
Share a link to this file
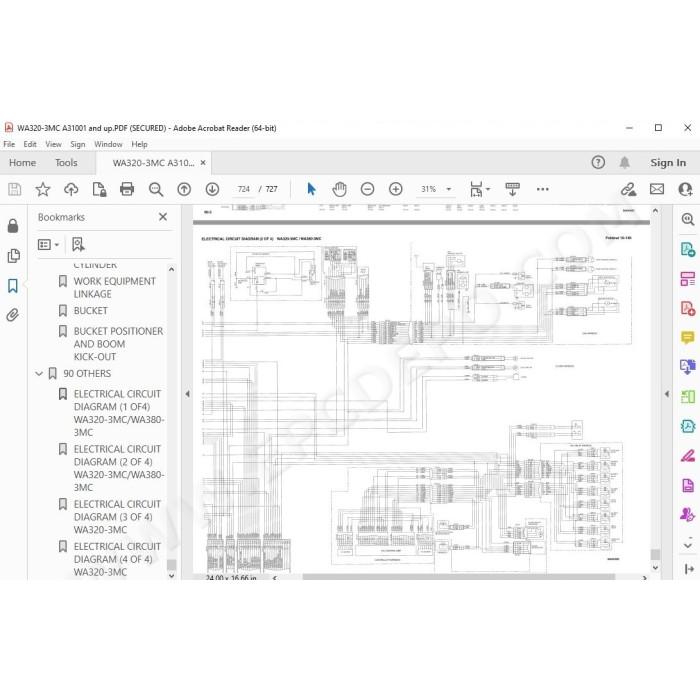click(629, 189)
